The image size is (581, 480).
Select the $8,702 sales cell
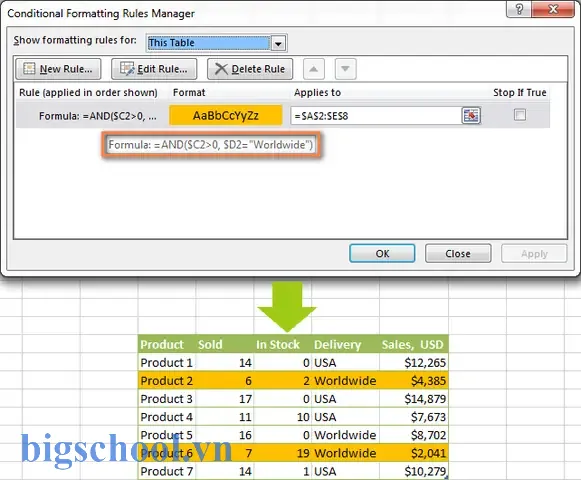(x=414, y=435)
